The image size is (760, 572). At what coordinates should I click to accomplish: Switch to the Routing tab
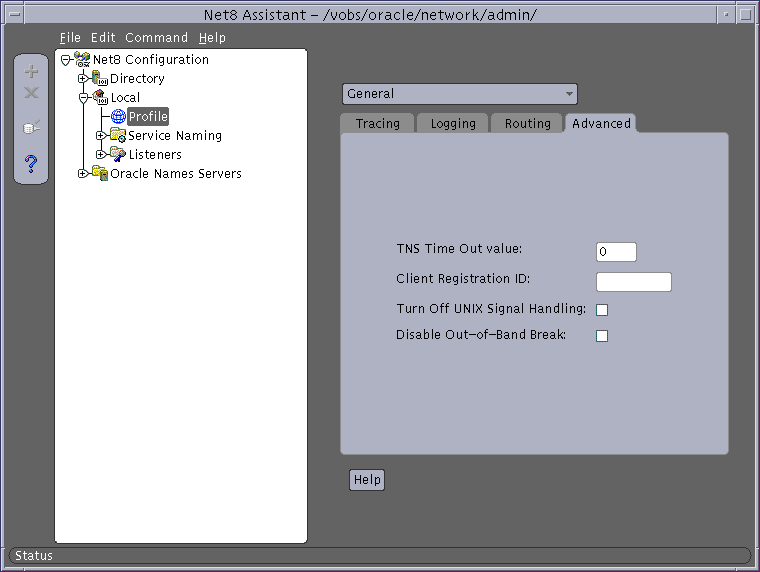point(527,124)
